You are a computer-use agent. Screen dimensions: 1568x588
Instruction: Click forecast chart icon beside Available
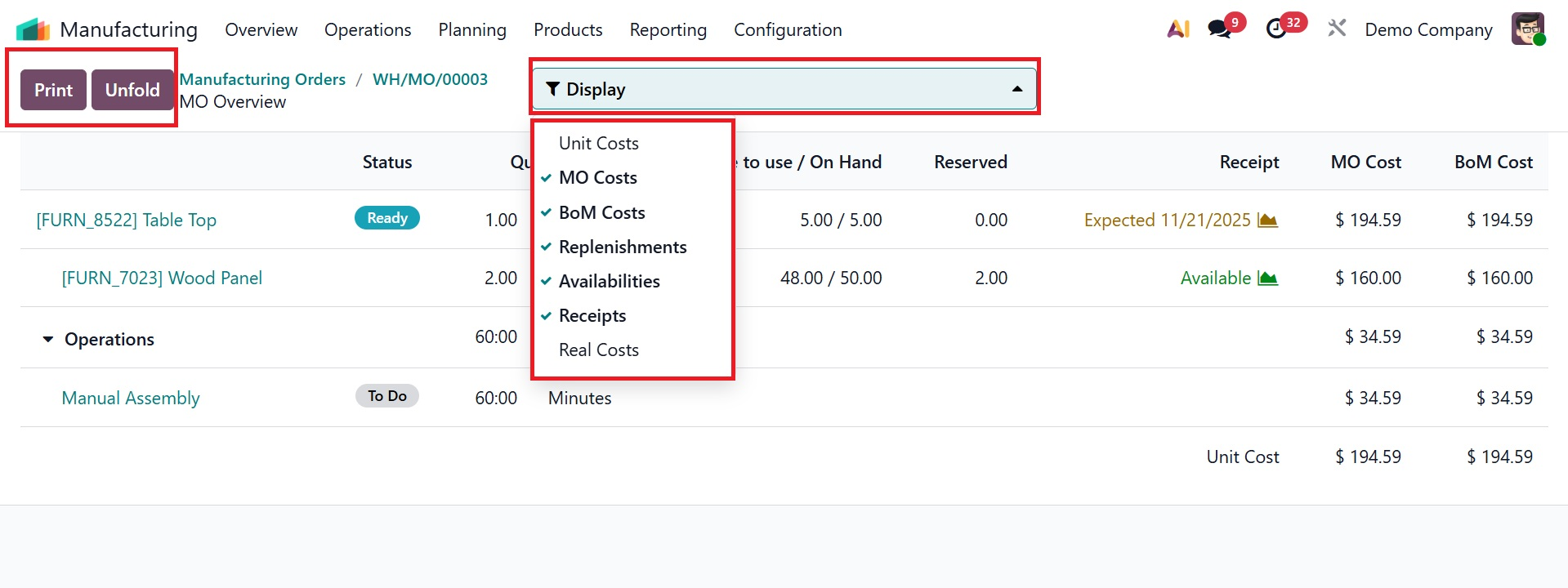(1267, 278)
